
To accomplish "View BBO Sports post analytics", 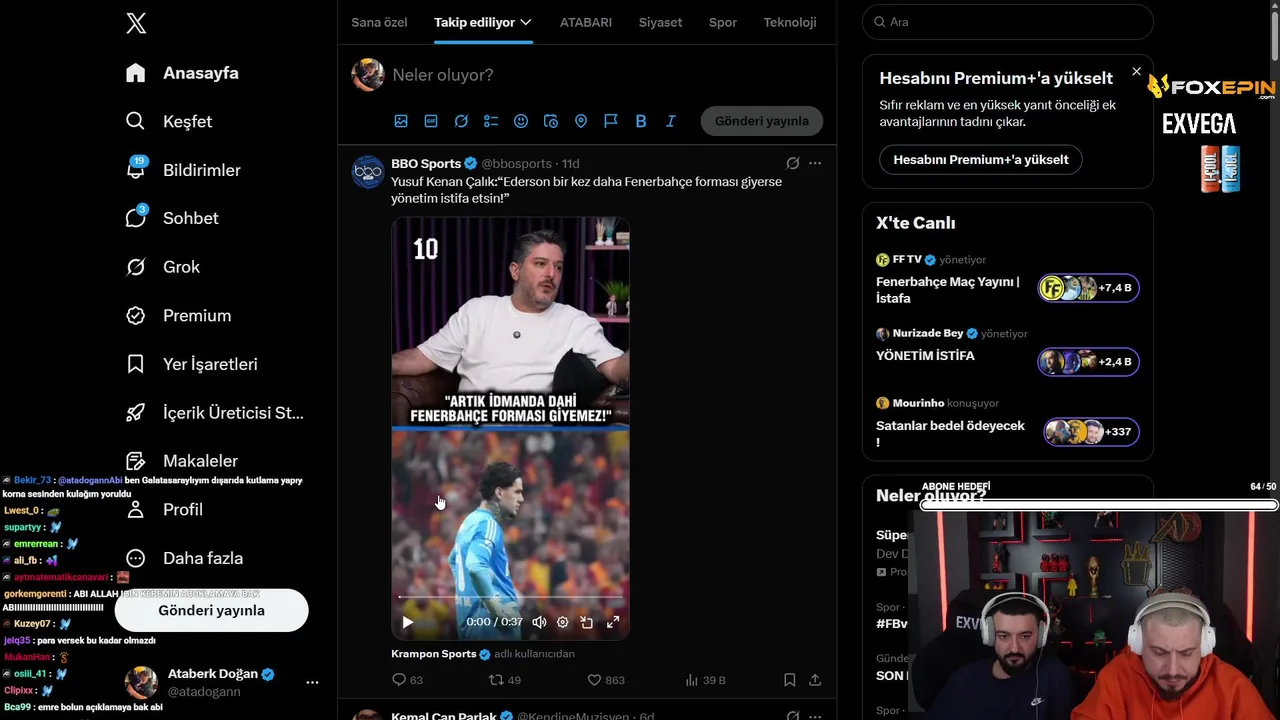I will [705, 680].
